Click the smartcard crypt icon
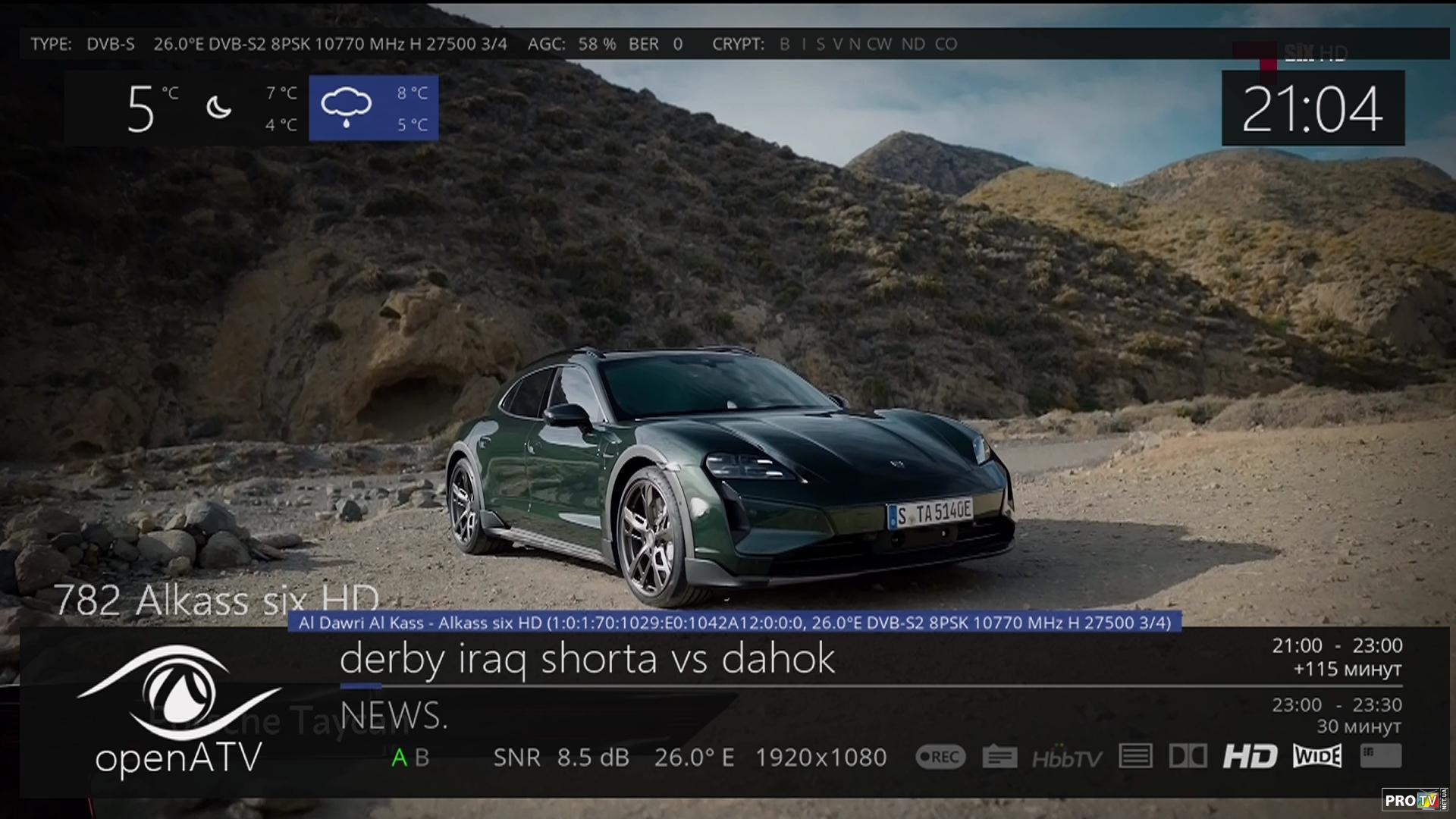Image resolution: width=1456 pixels, height=819 pixels. click(1380, 755)
